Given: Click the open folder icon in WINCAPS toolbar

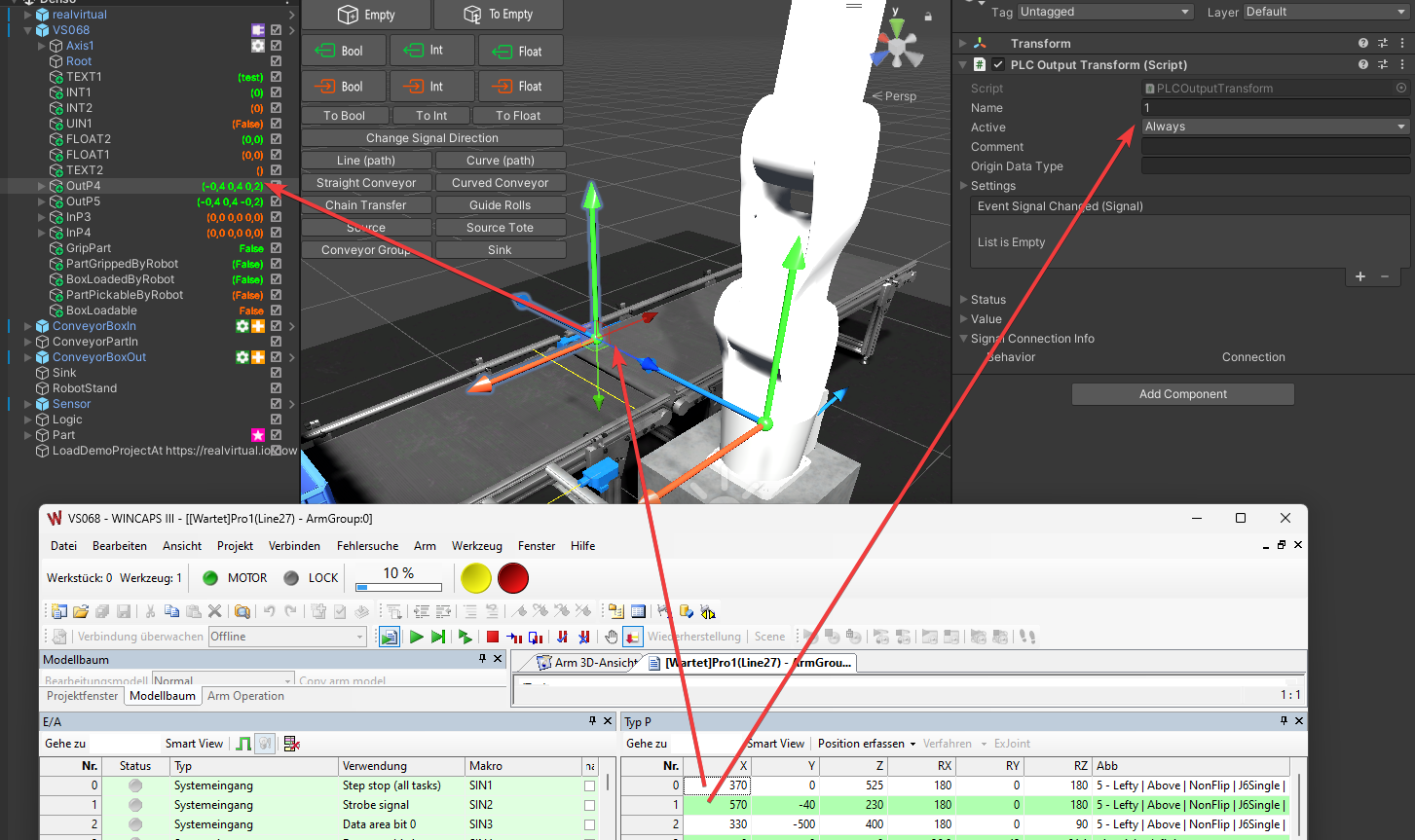Looking at the screenshot, I should (x=81, y=611).
